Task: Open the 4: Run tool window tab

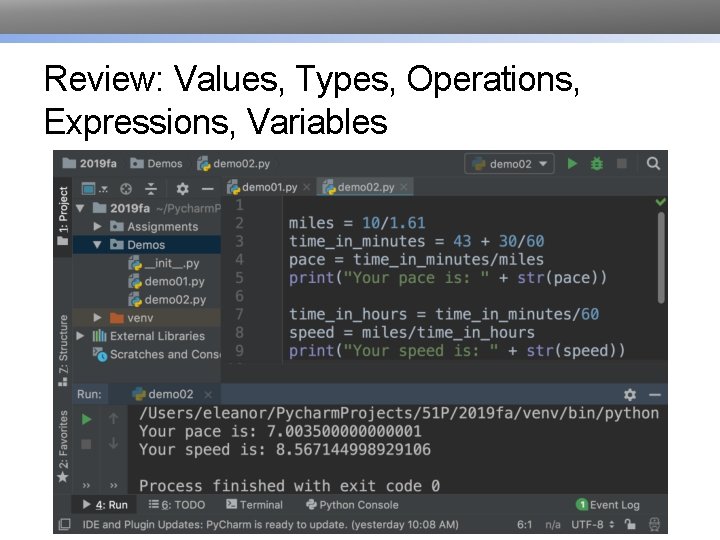Action: tap(105, 505)
